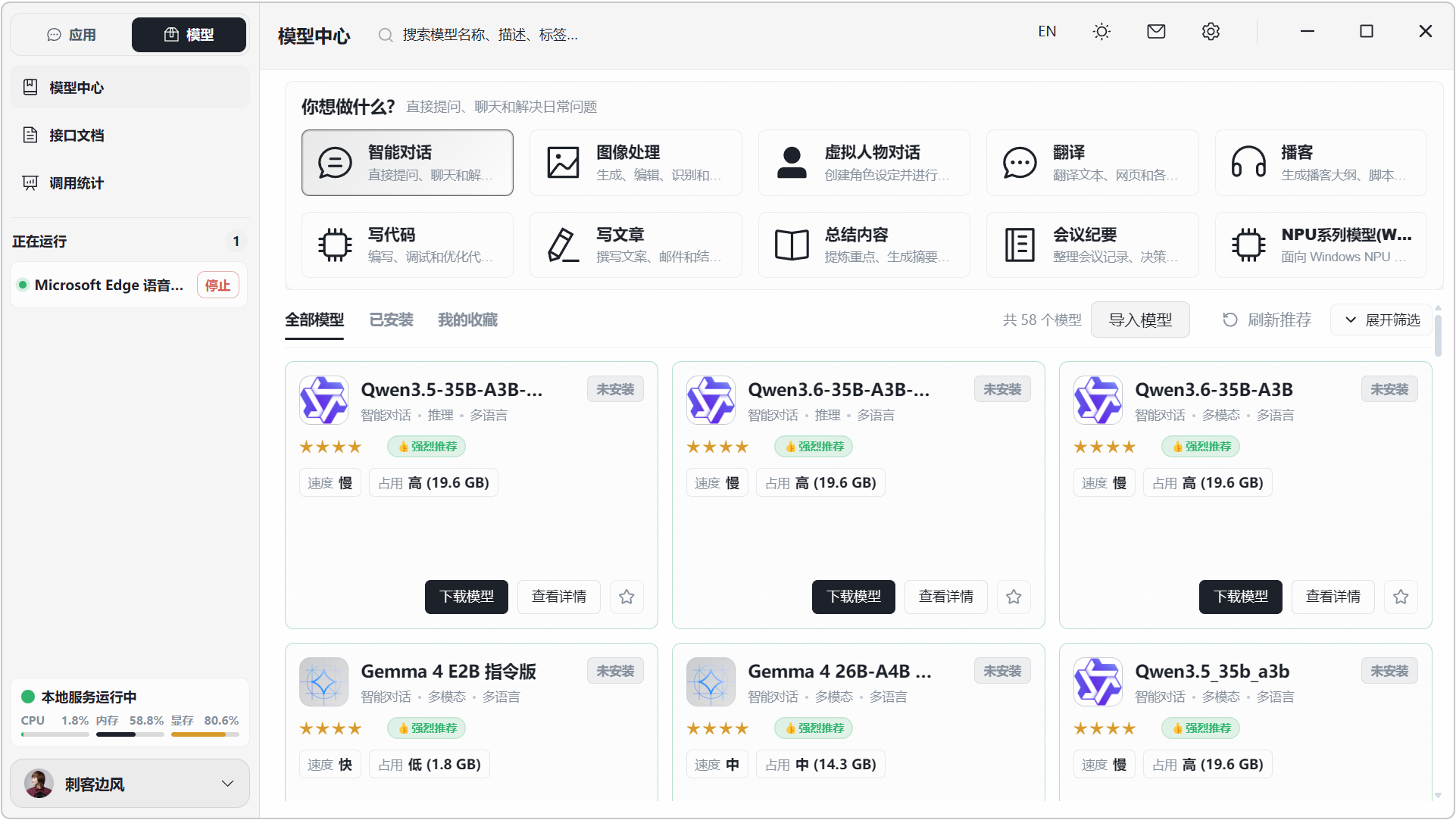Open the mail messages icon
The image size is (1456, 820).
[x=1156, y=32]
